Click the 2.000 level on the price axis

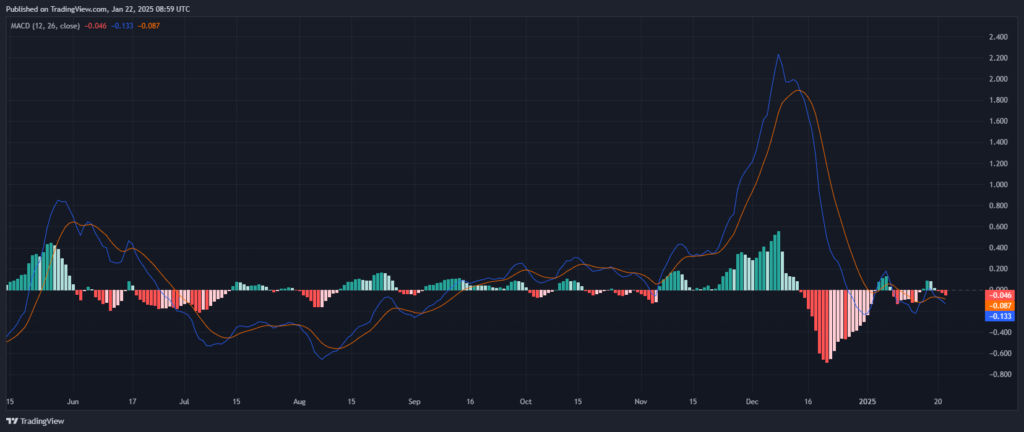tap(998, 79)
